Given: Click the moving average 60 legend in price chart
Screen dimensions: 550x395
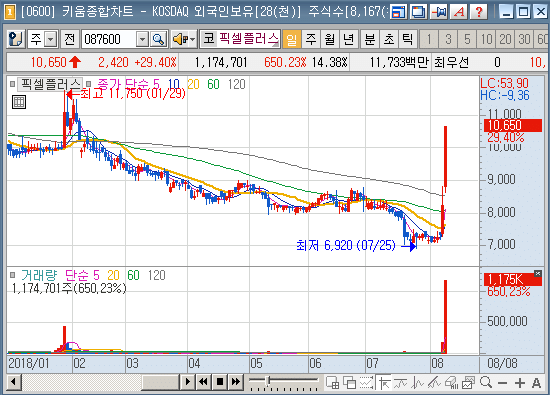Looking at the screenshot, I should click(x=213, y=85).
